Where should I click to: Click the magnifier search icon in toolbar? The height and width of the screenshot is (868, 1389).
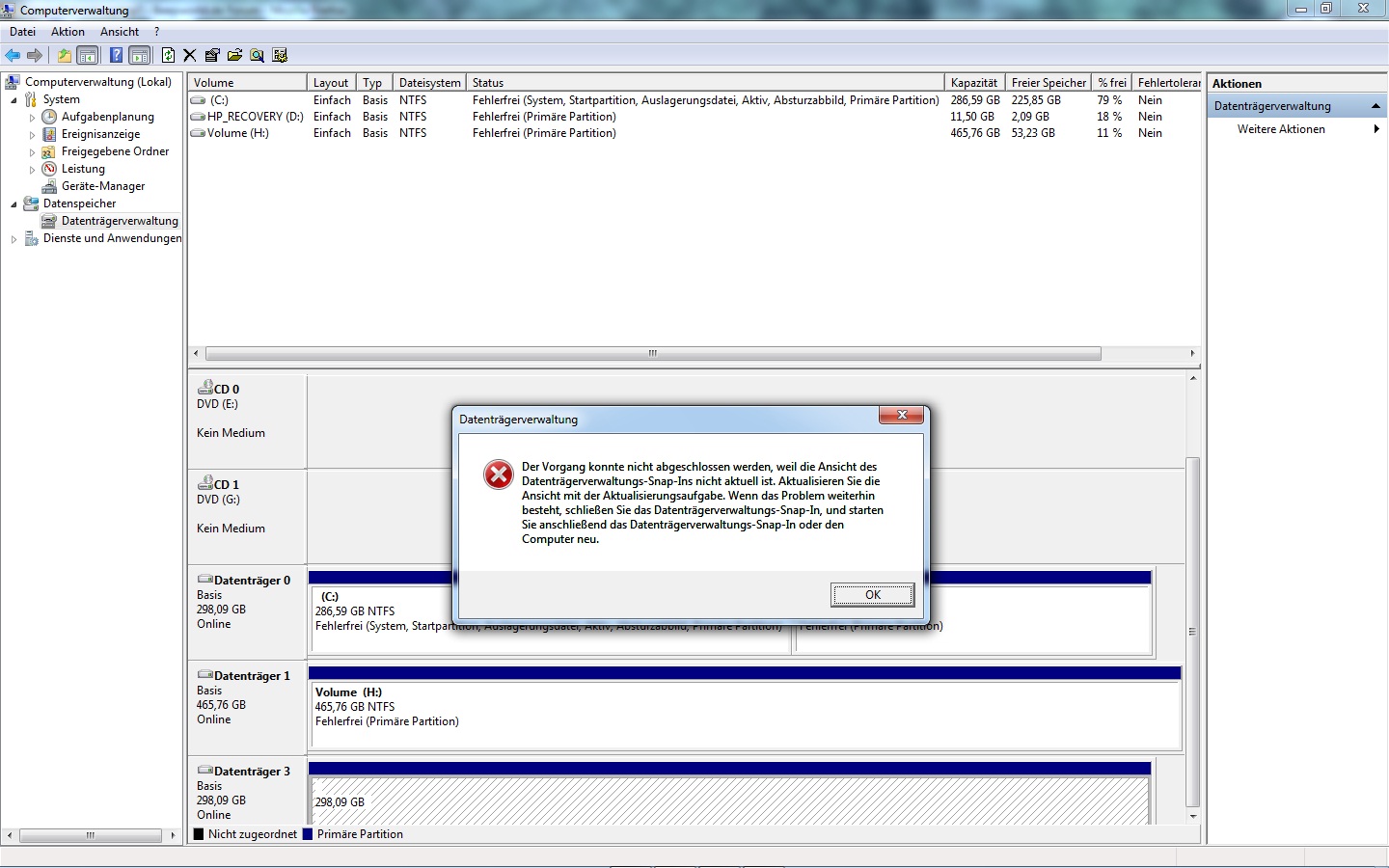tap(257, 55)
